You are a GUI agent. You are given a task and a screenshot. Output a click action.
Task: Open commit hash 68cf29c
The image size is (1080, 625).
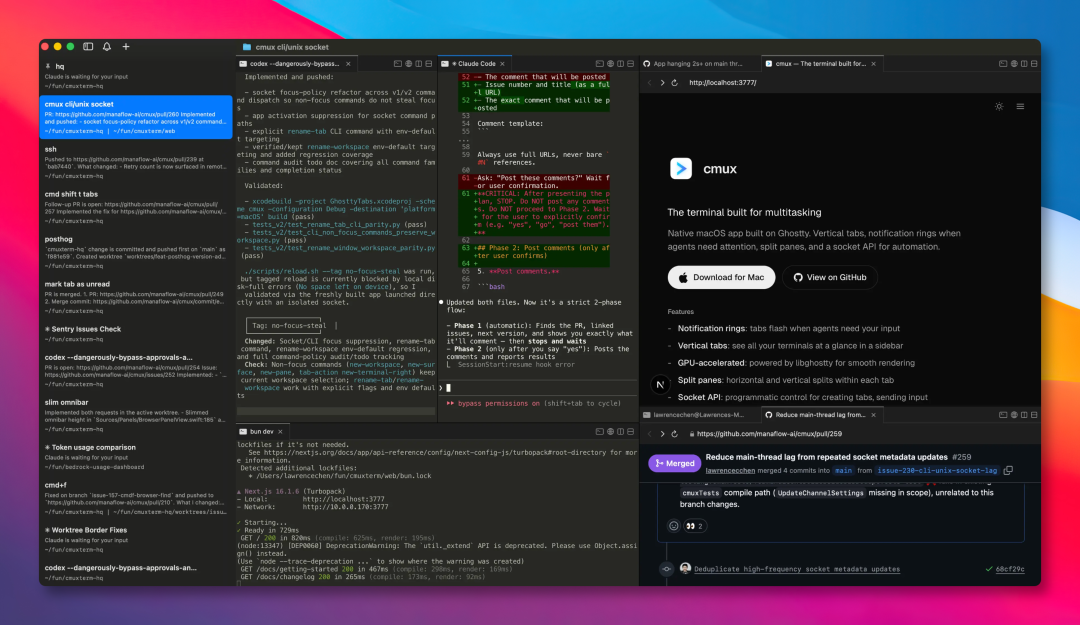pos(1010,569)
